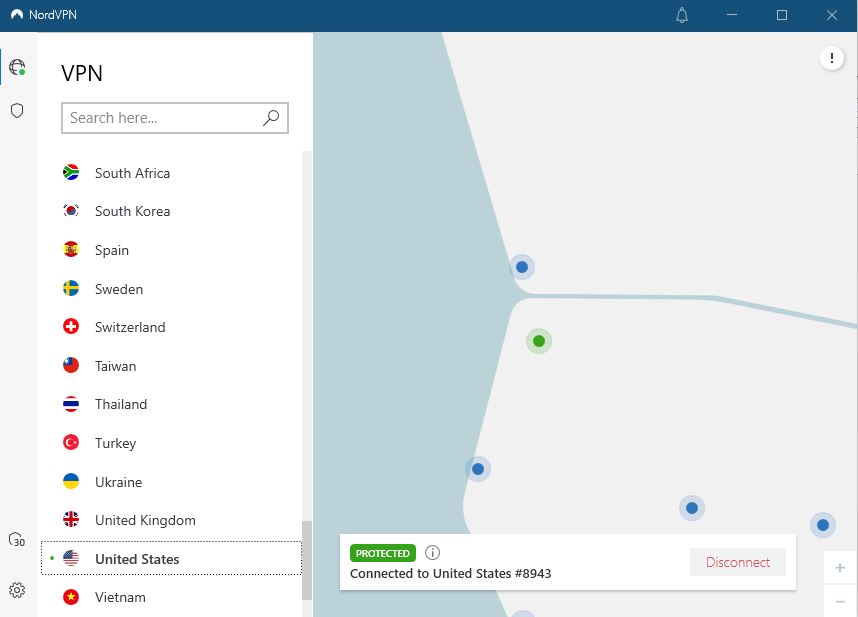Select Sweden in the country list
The height and width of the screenshot is (617, 858).
click(x=118, y=288)
